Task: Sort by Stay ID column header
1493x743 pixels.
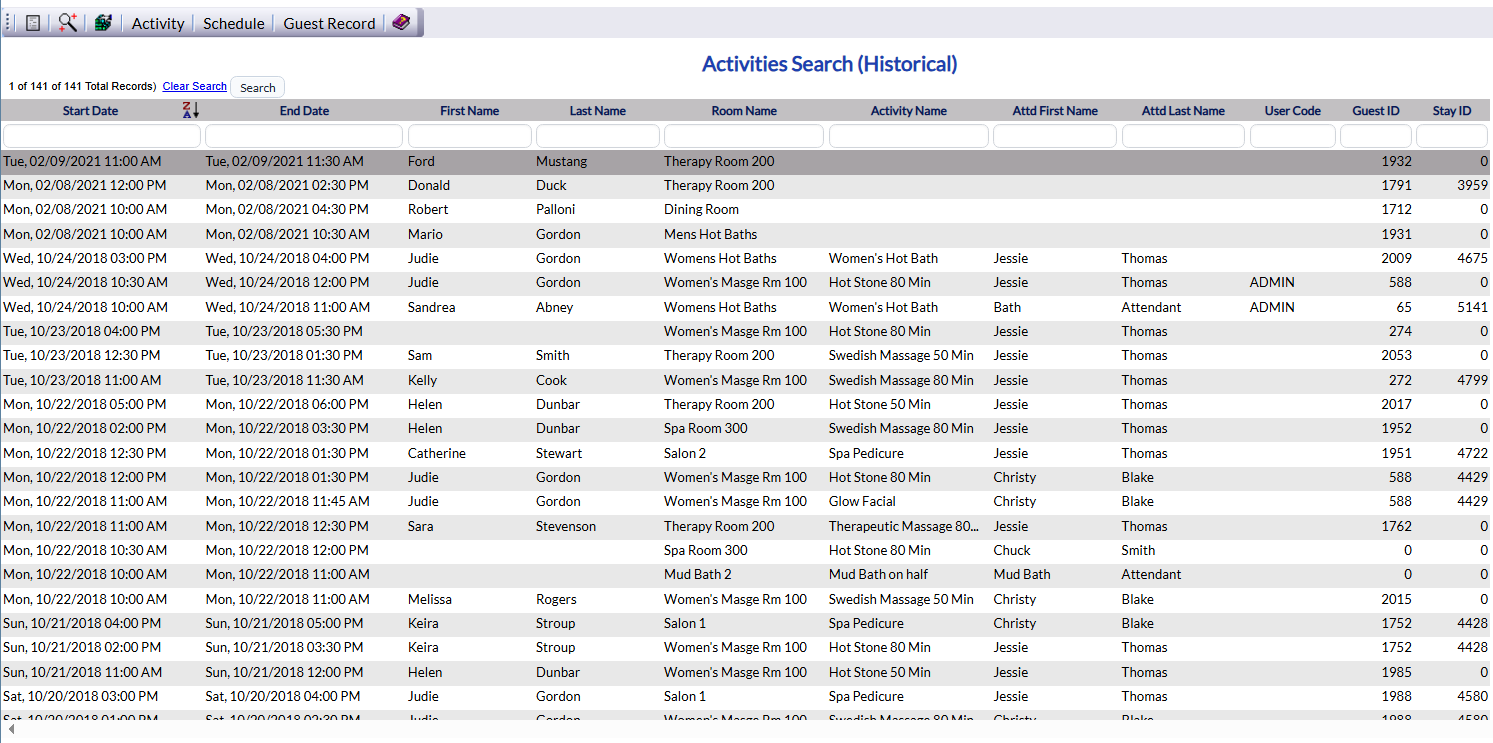Action: [x=1451, y=111]
